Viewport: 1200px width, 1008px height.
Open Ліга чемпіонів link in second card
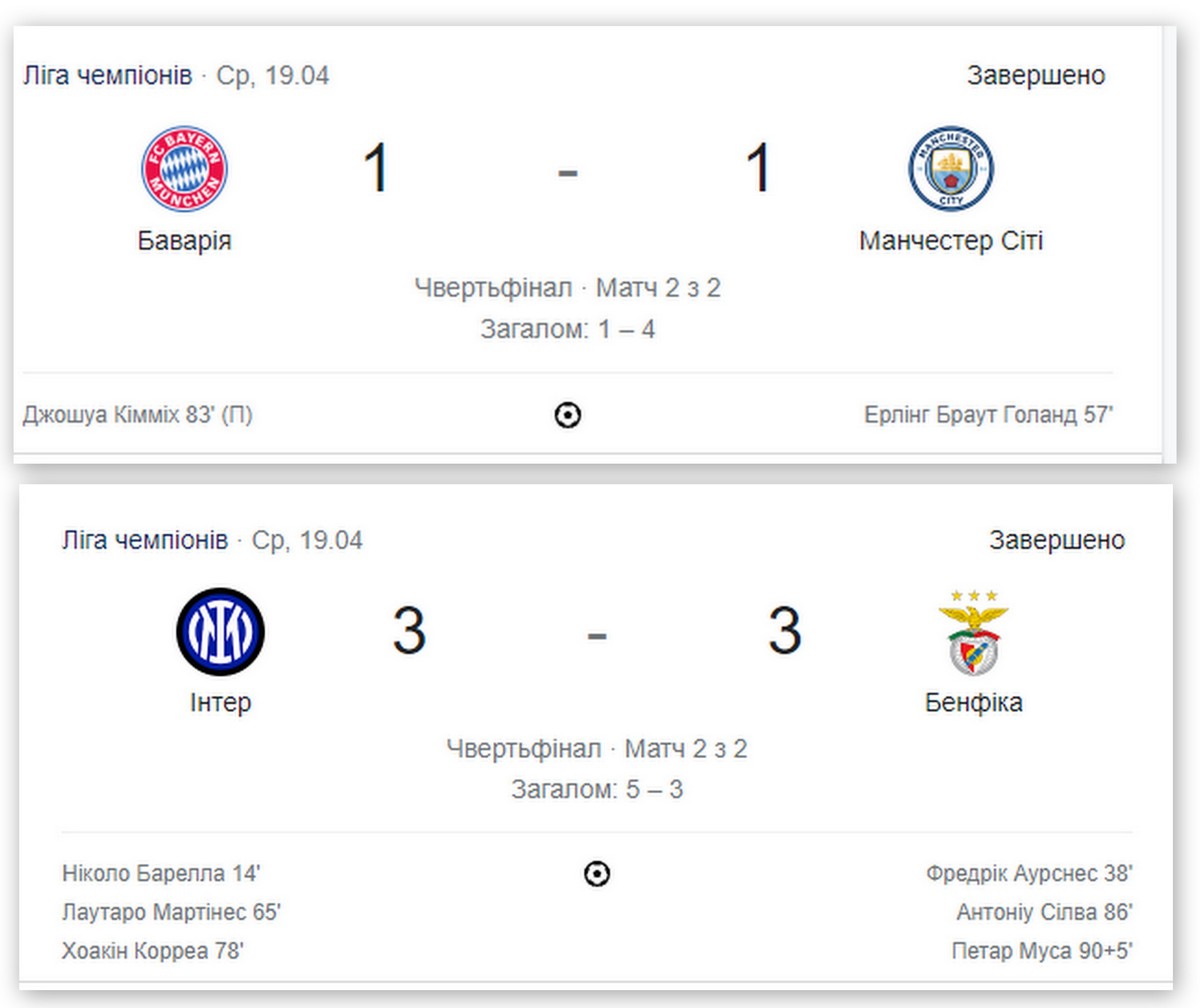[144, 541]
